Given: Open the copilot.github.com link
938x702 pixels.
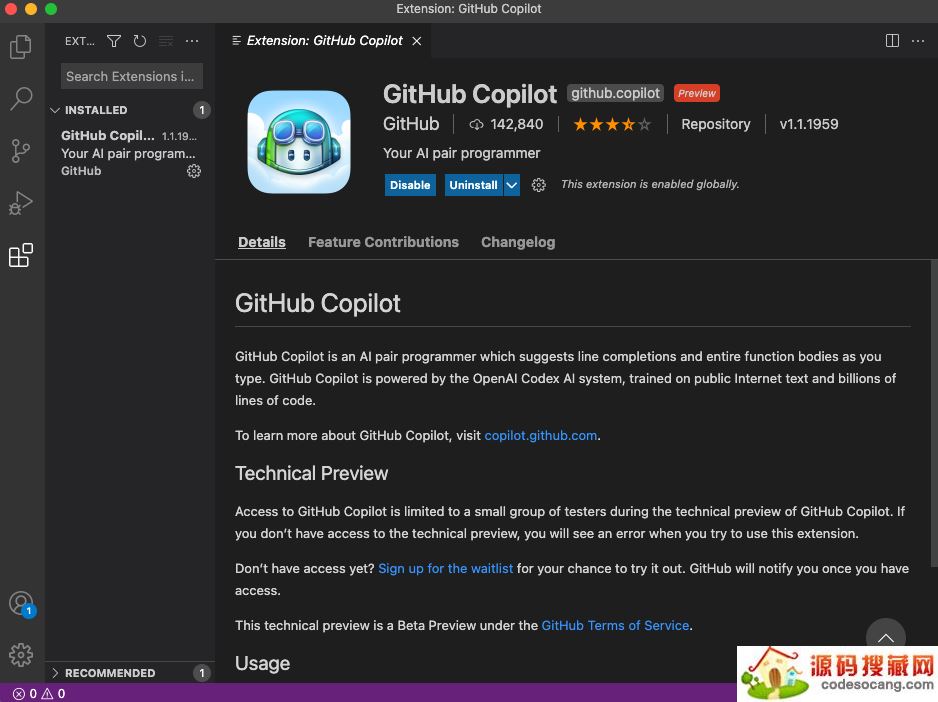Looking at the screenshot, I should pyautogui.click(x=540, y=435).
